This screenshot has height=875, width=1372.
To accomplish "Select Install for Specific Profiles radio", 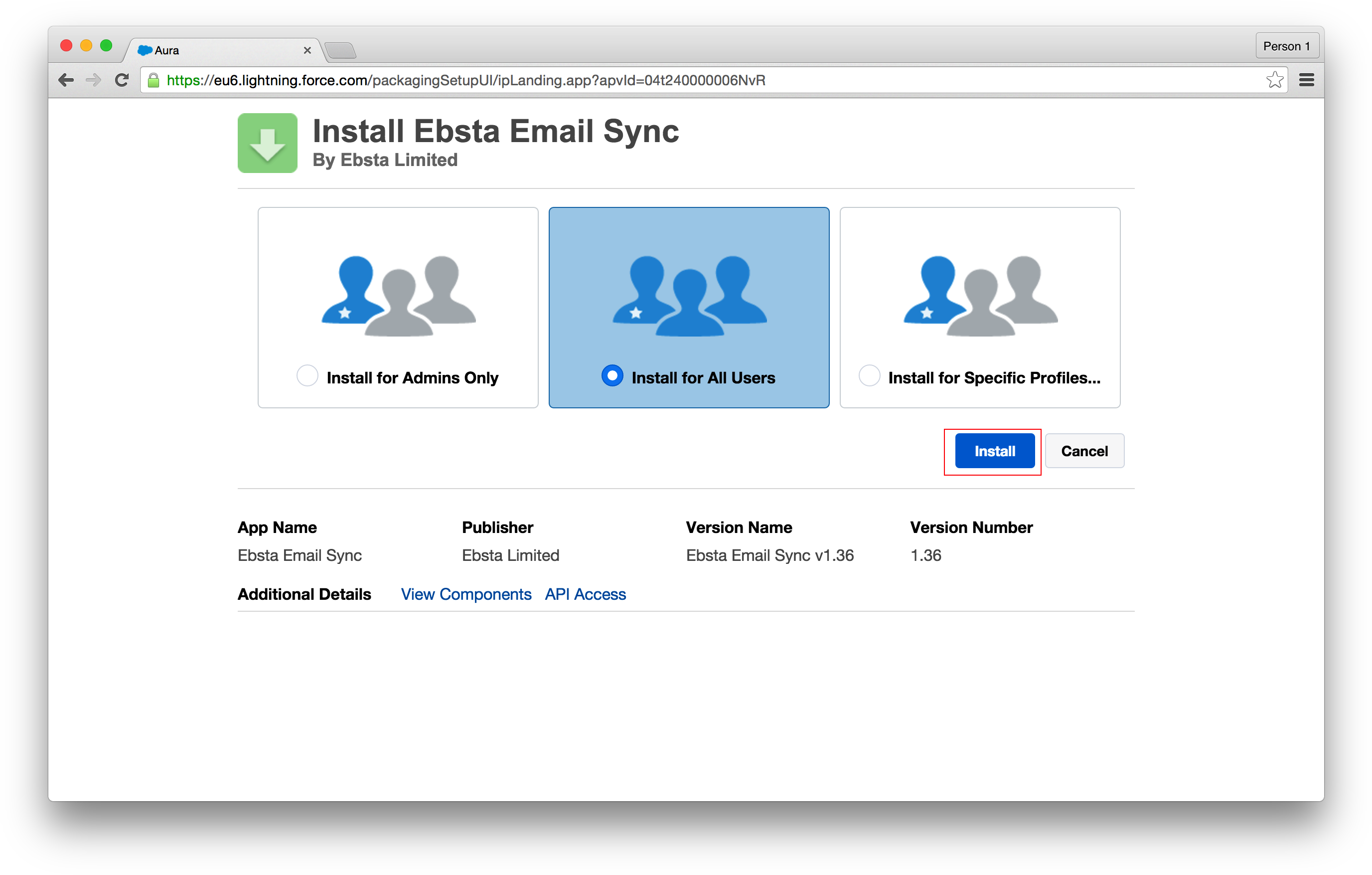I will pyautogui.click(x=870, y=376).
